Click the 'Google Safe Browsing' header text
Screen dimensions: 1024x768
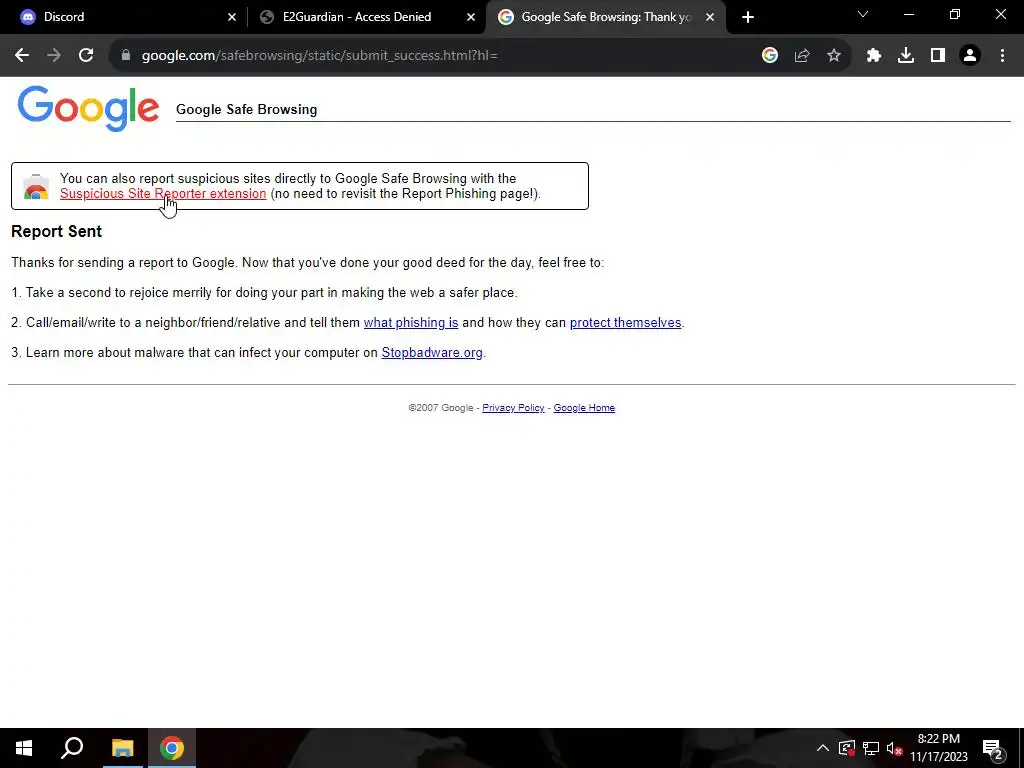(x=247, y=110)
